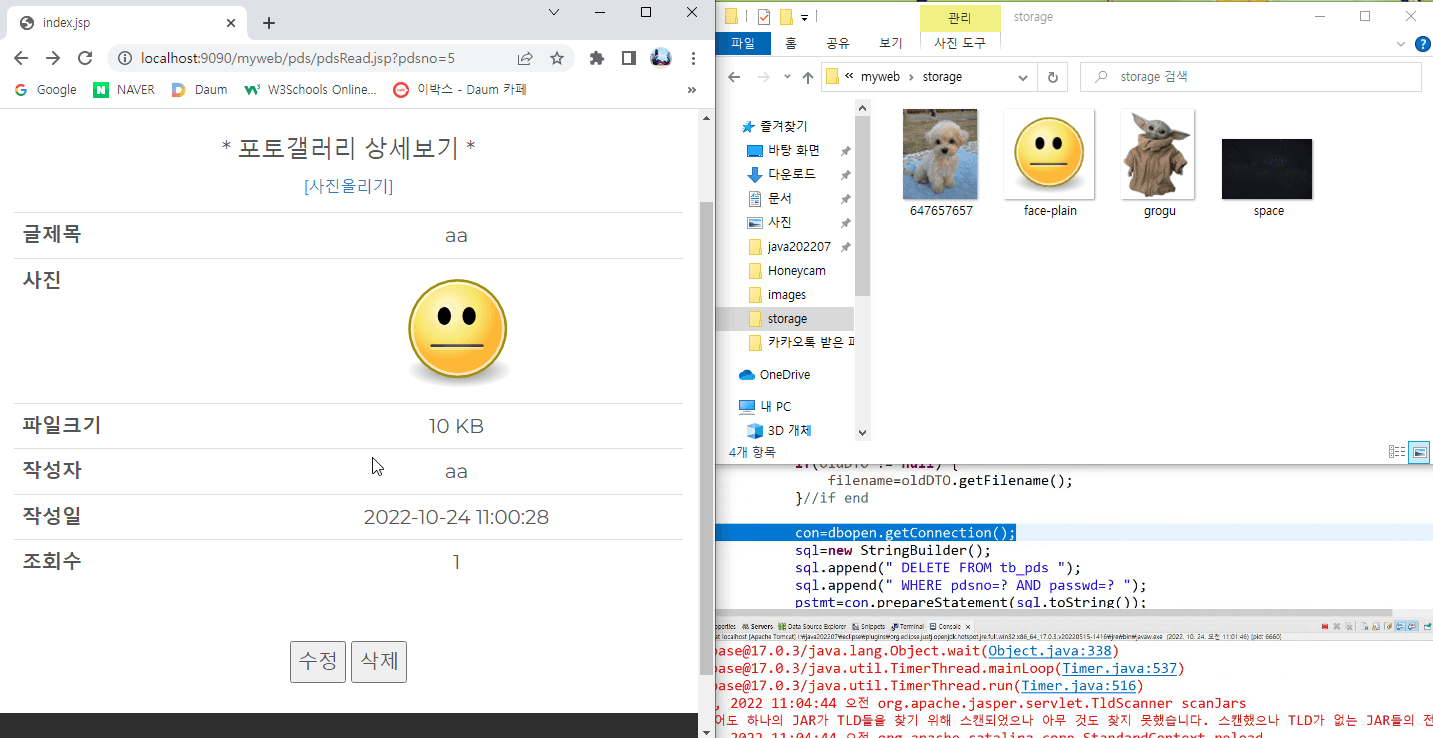Open the Daum bookmark
This screenshot has height=738, width=1433.
pos(200,90)
